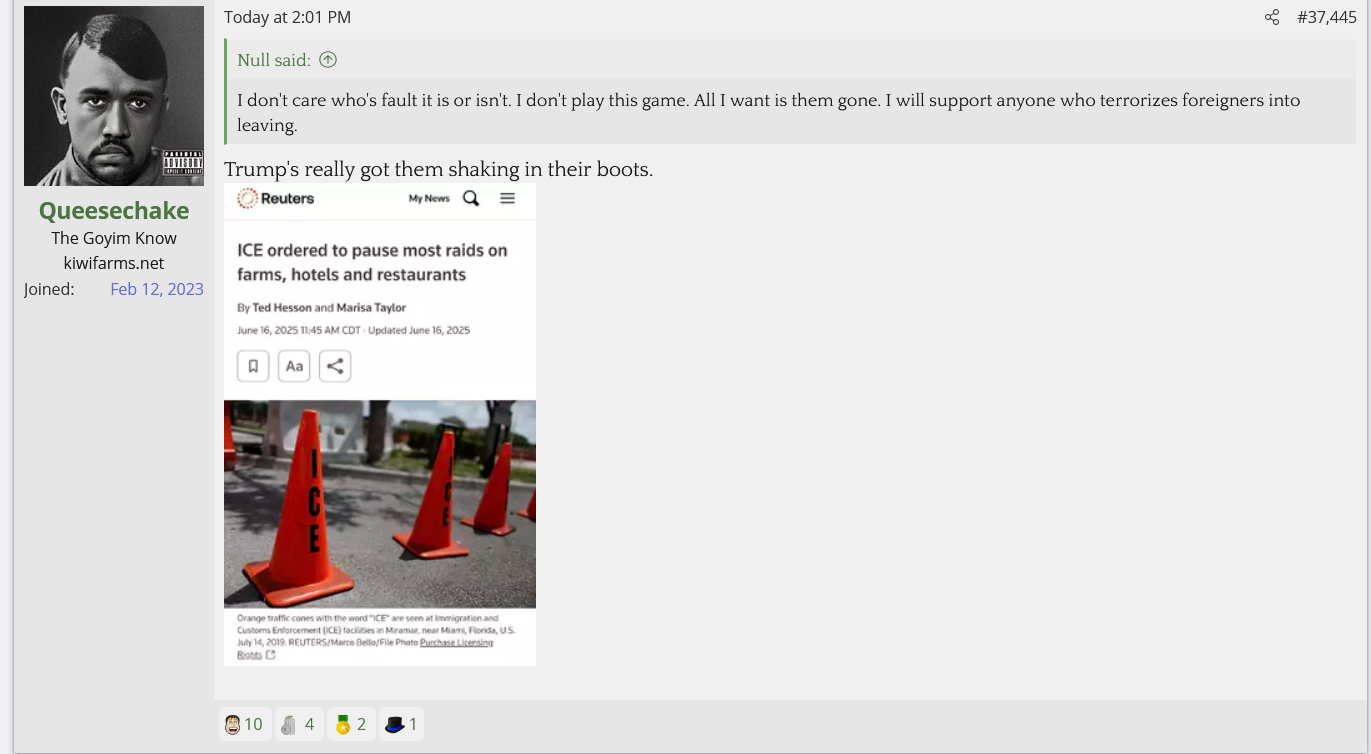Screen dimensions: 1371x754
Task: Click the 'Today at 2:01 PM' timestamp
Action: [287, 17]
